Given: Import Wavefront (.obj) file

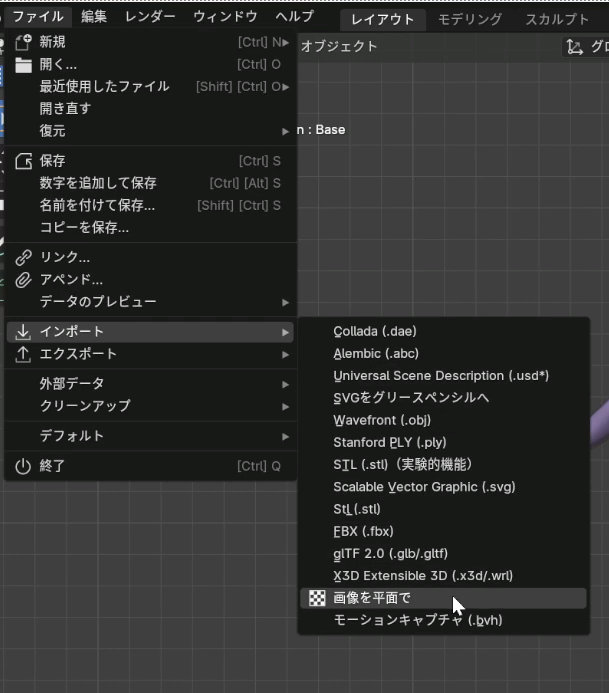Looking at the screenshot, I should [x=443, y=420].
